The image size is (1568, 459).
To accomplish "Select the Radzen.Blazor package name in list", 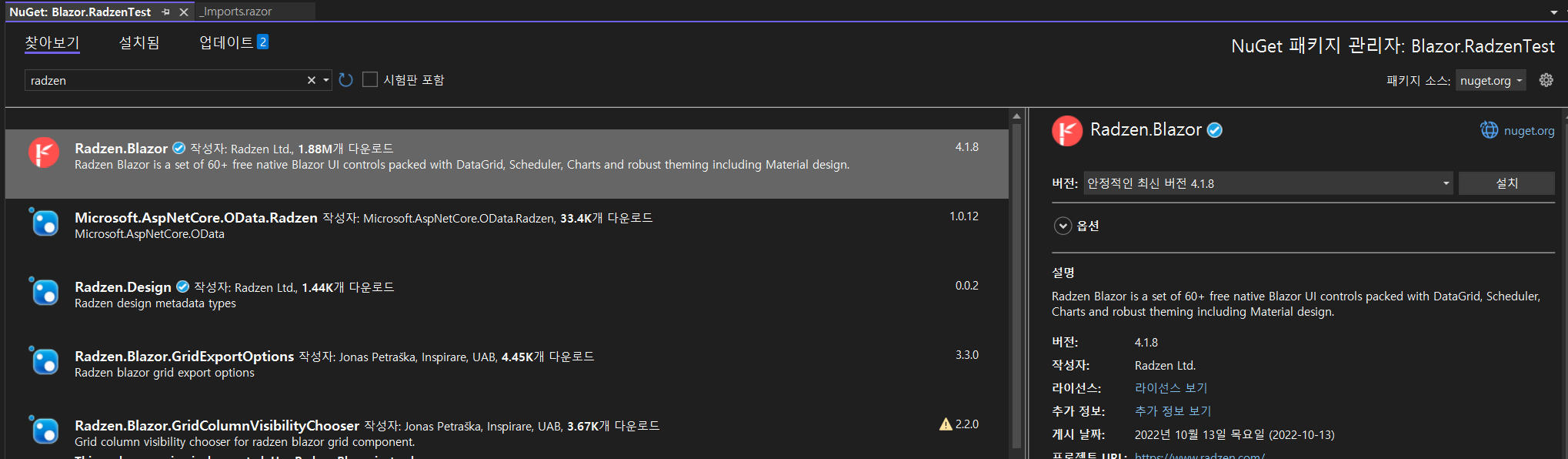I will pyautogui.click(x=121, y=148).
